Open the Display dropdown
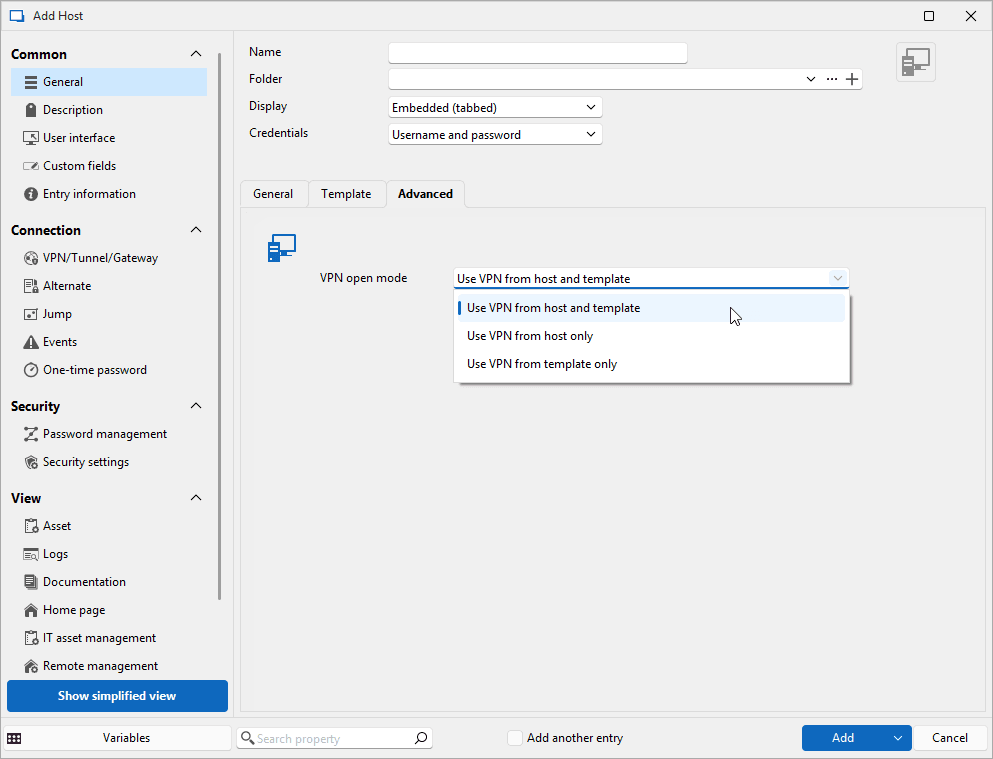Screen dimensions: 993x759 [495, 107]
